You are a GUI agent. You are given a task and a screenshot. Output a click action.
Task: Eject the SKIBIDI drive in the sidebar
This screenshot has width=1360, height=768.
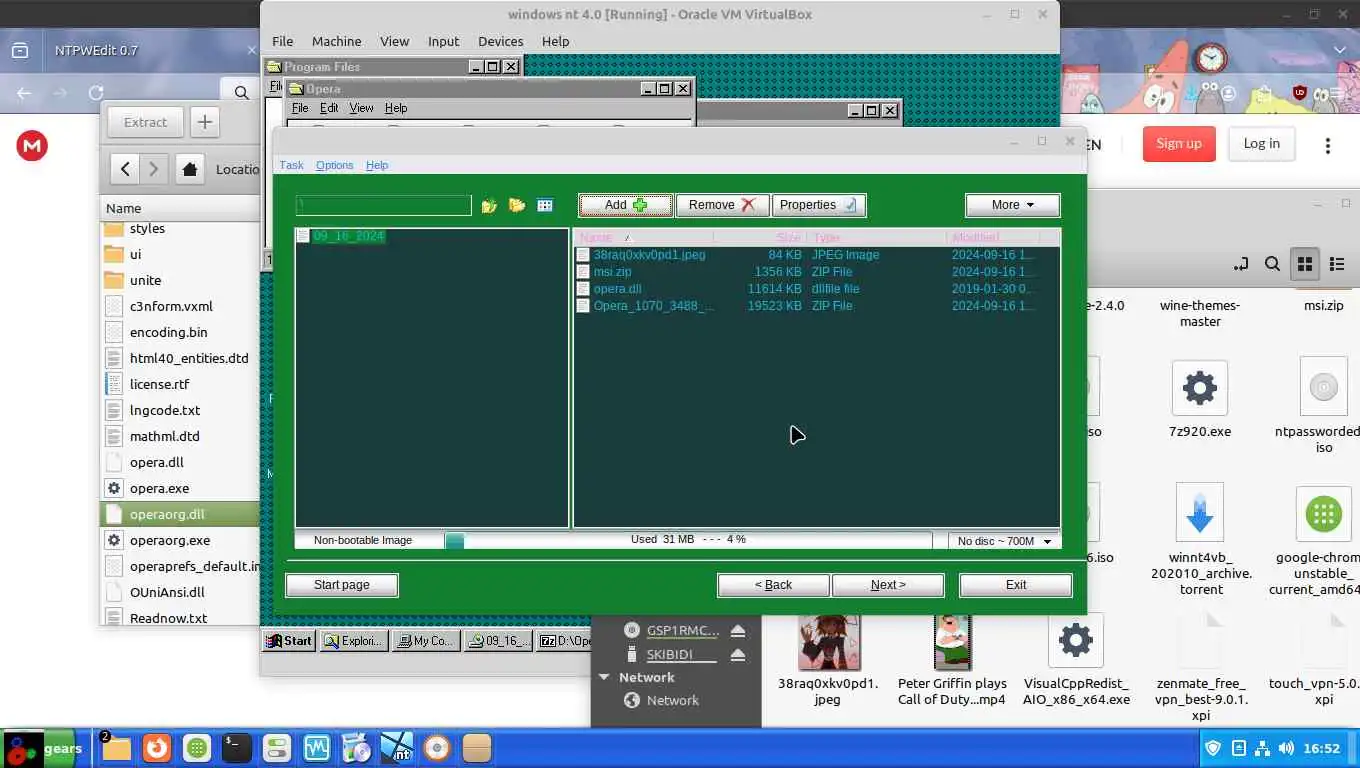click(738, 655)
